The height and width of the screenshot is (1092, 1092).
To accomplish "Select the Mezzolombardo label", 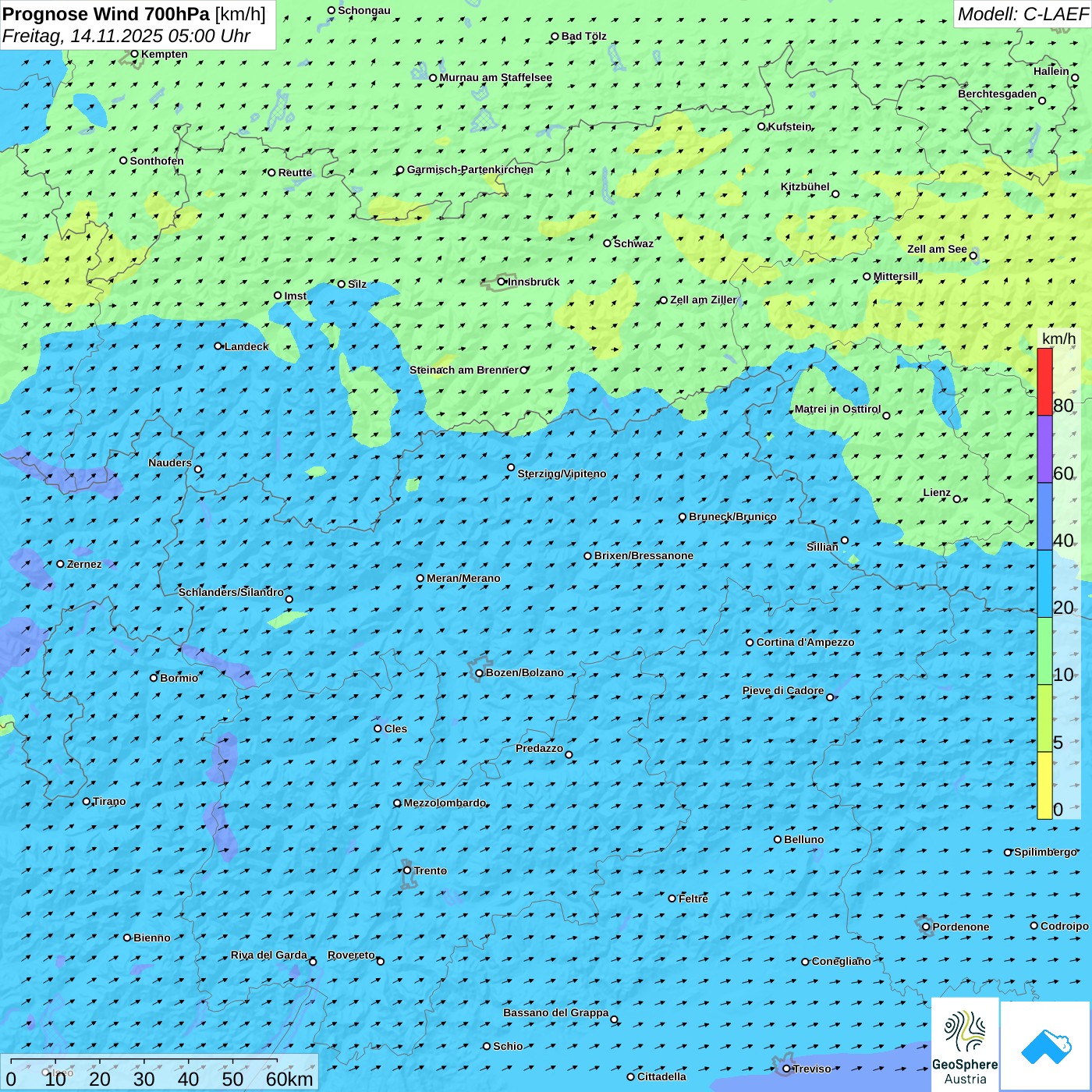I will click(445, 803).
